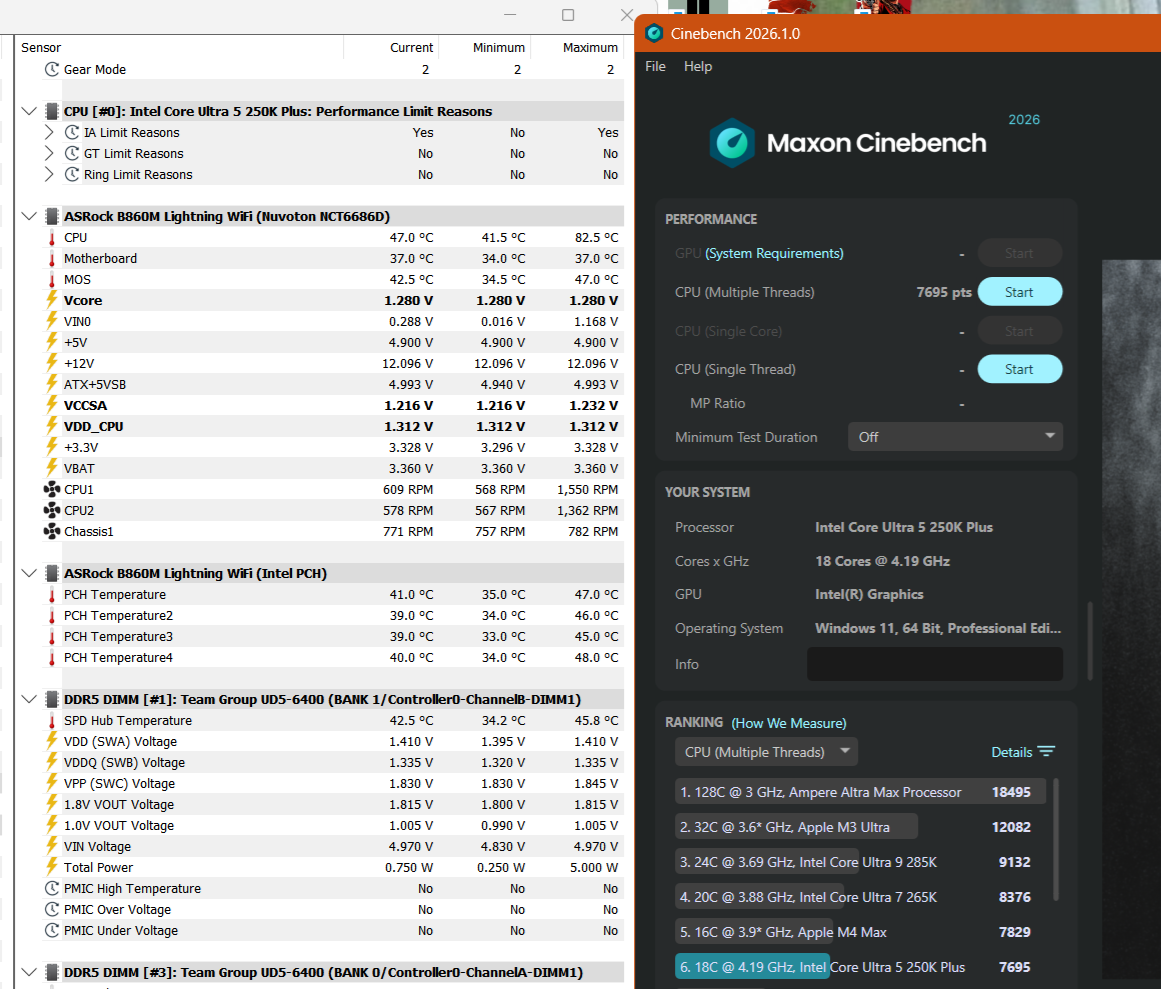
Task: Click the ranking list scrollbar
Action: [1056, 839]
